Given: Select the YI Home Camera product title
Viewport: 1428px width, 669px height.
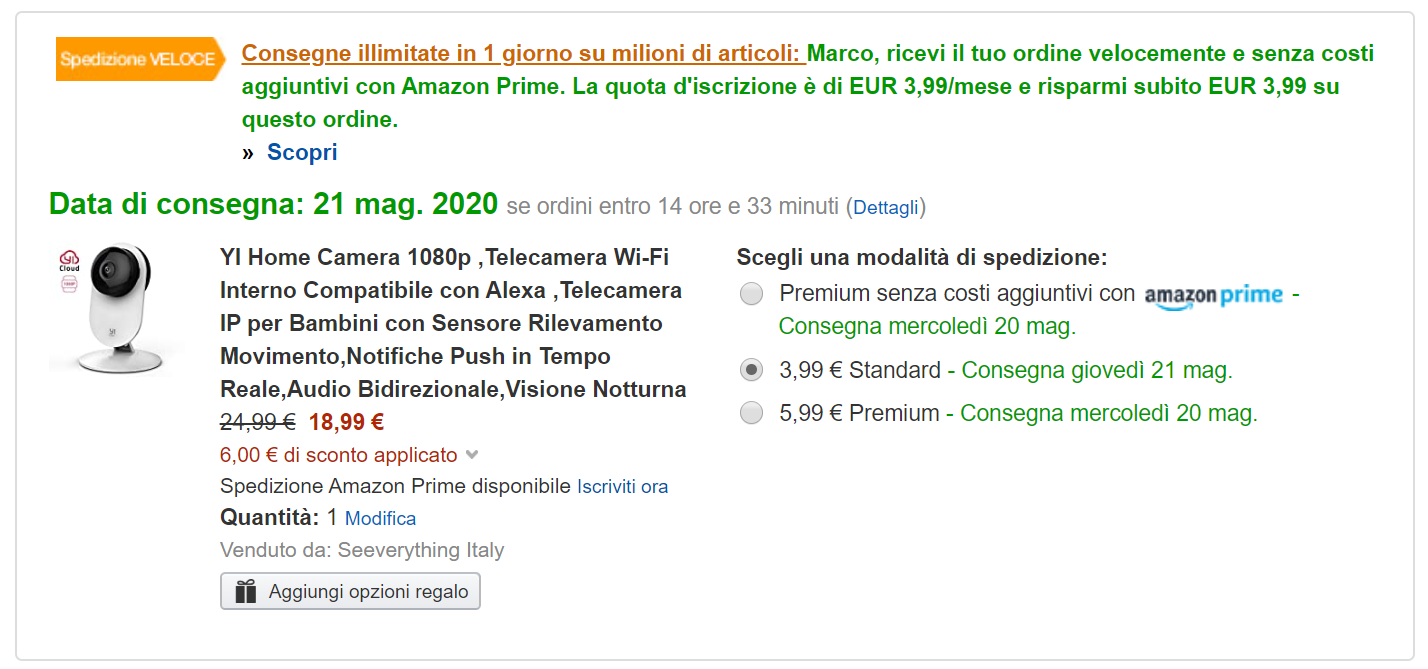Looking at the screenshot, I should point(450,320).
